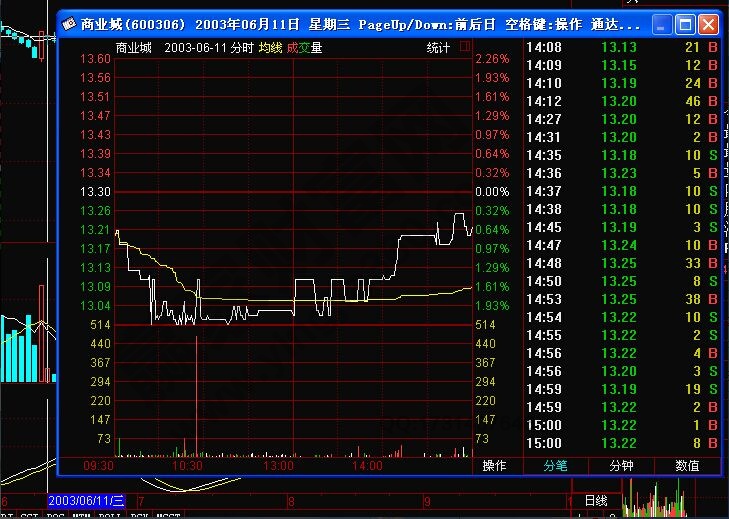Switch to the 分钟 tab
This screenshot has height=519, width=729.
click(621, 465)
